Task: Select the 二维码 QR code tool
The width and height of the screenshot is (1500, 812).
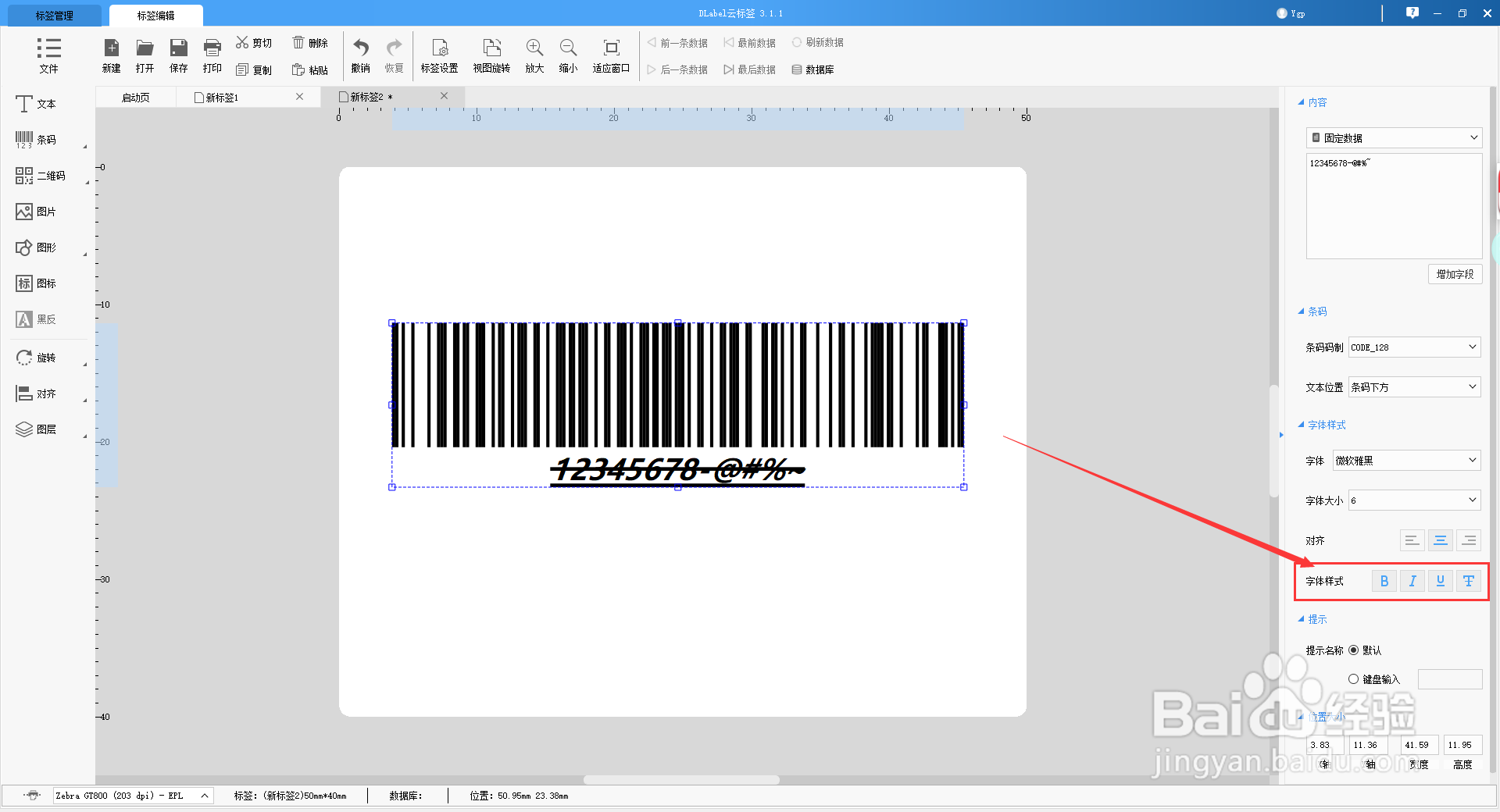Action: pos(41,176)
